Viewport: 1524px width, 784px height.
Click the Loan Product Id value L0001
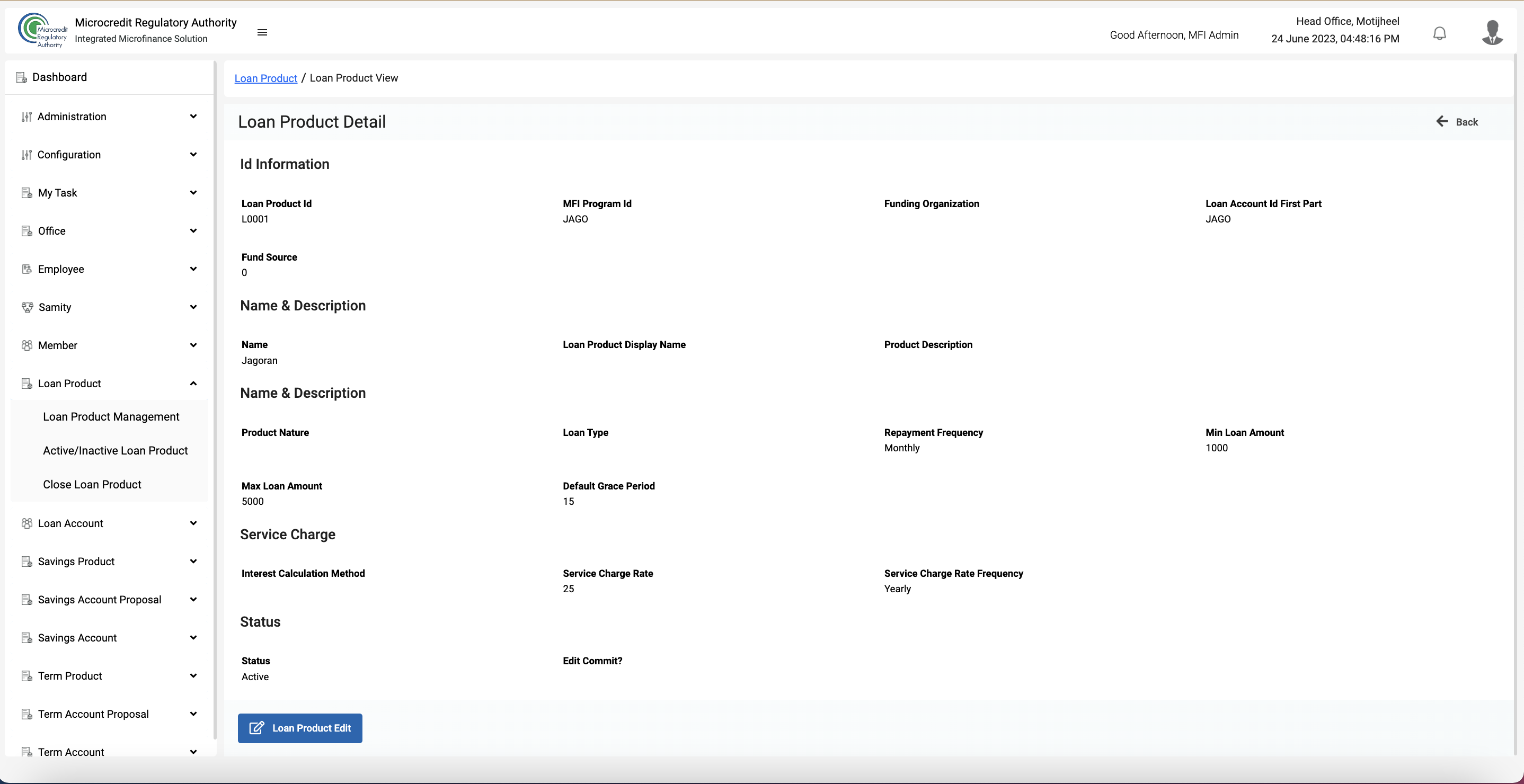coord(255,219)
